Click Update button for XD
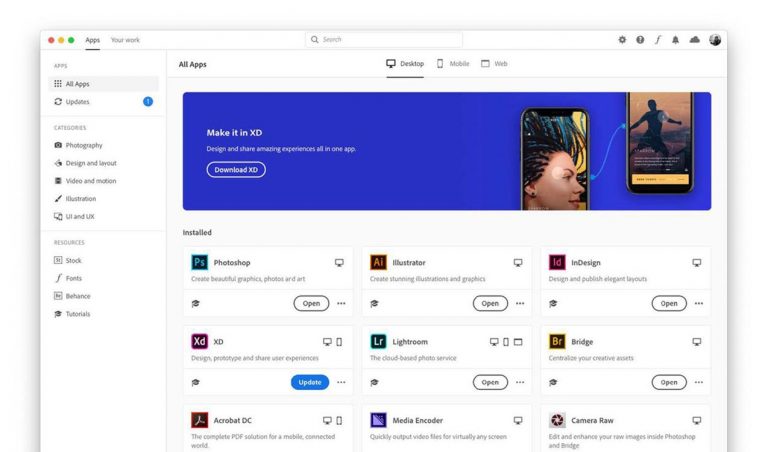The image size is (768, 452). [x=310, y=382]
